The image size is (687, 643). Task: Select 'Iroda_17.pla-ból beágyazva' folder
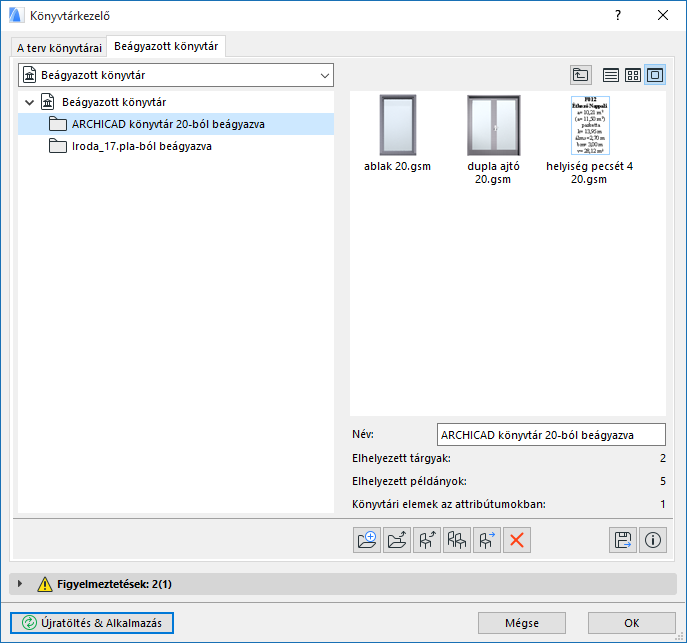point(176,146)
